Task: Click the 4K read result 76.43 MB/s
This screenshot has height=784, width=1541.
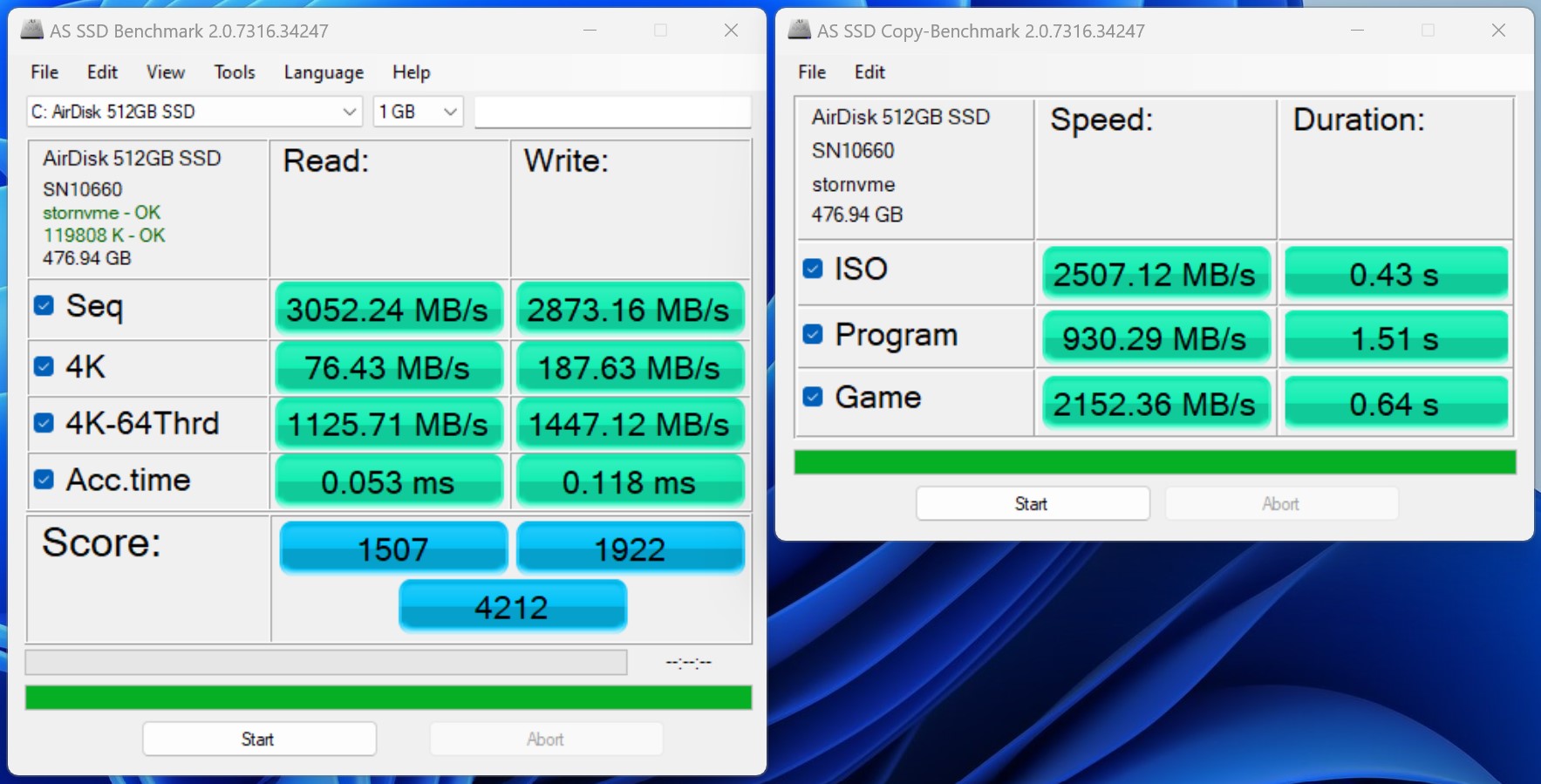Action: pyautogui.click(x=388, y=367)
